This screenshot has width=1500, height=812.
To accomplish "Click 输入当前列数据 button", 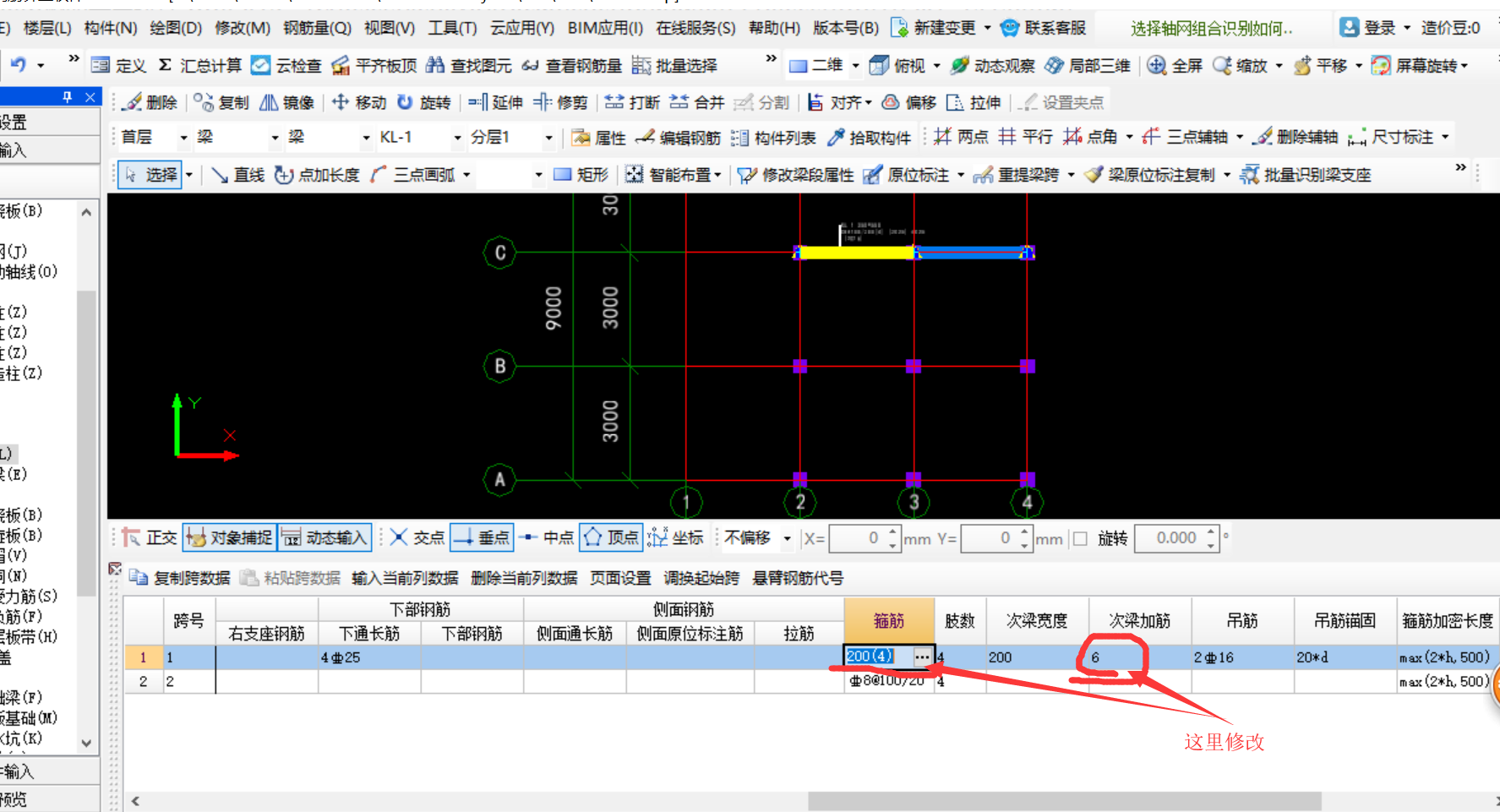I will [405, 578].
